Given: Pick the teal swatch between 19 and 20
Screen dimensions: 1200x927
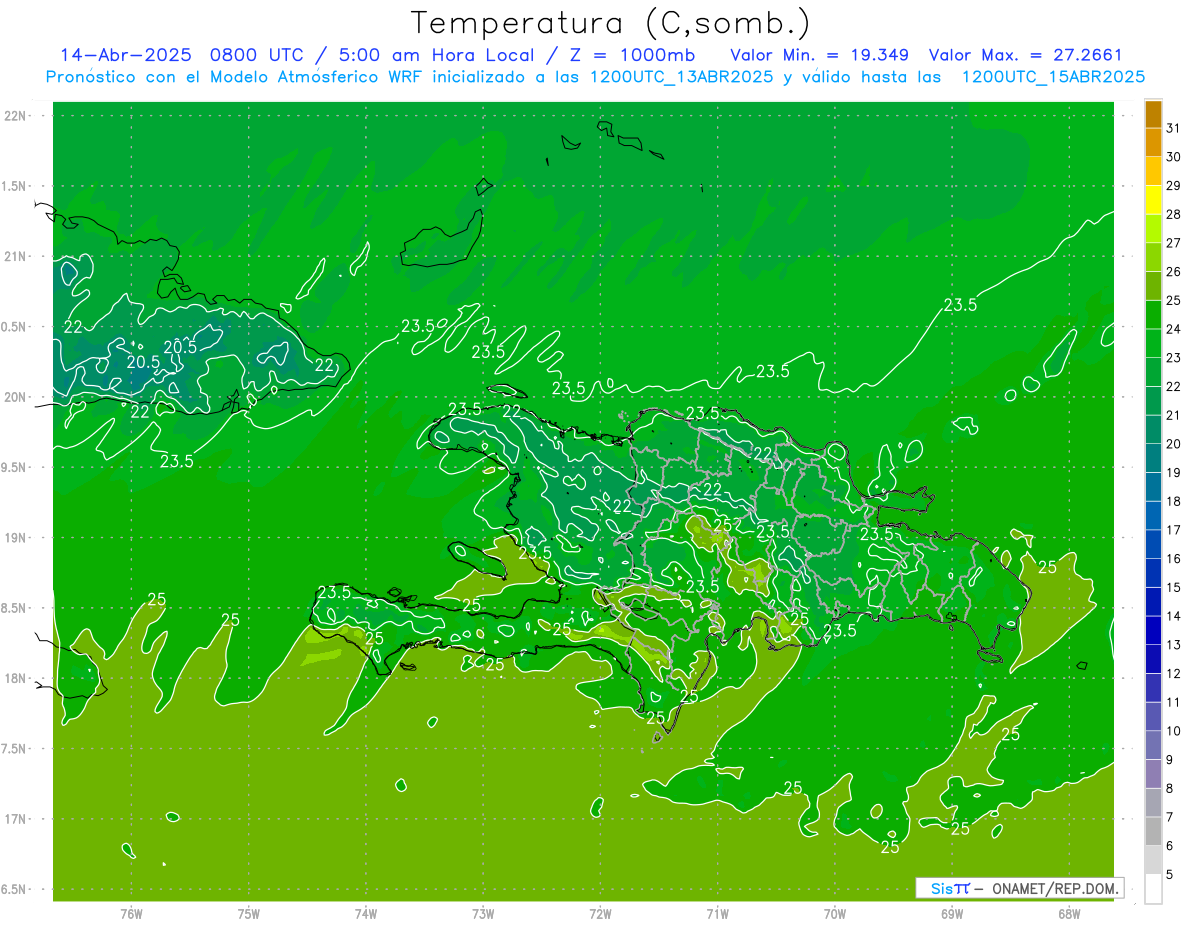Looking at the screenshot, I should click(x=1153, y=458).
